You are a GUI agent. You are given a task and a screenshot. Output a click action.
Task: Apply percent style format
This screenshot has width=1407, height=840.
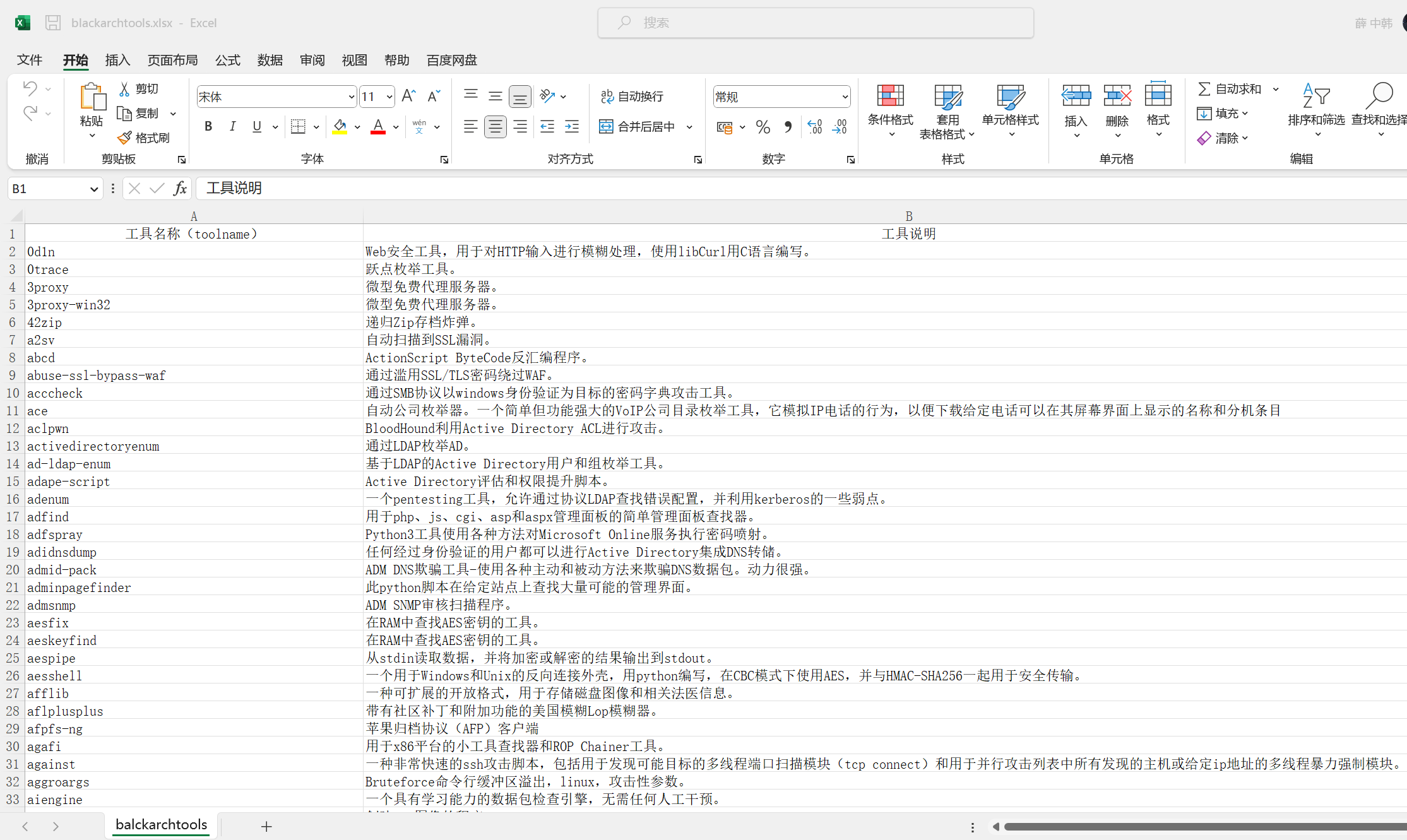click(763, 127)
